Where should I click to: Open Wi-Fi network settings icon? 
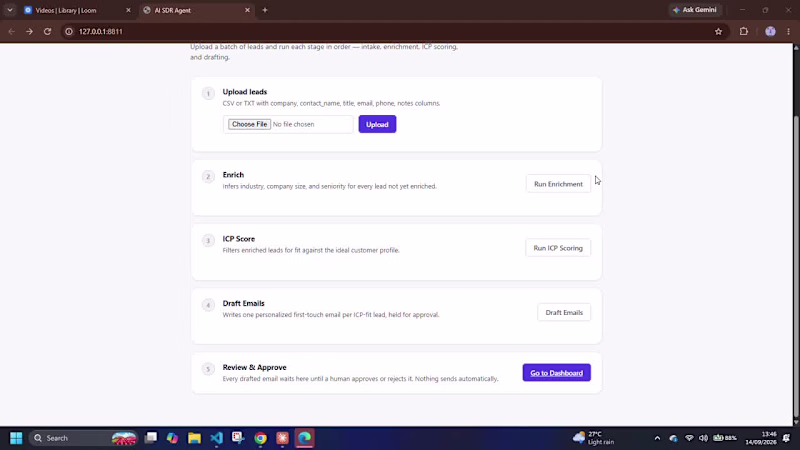click(689, 438)
